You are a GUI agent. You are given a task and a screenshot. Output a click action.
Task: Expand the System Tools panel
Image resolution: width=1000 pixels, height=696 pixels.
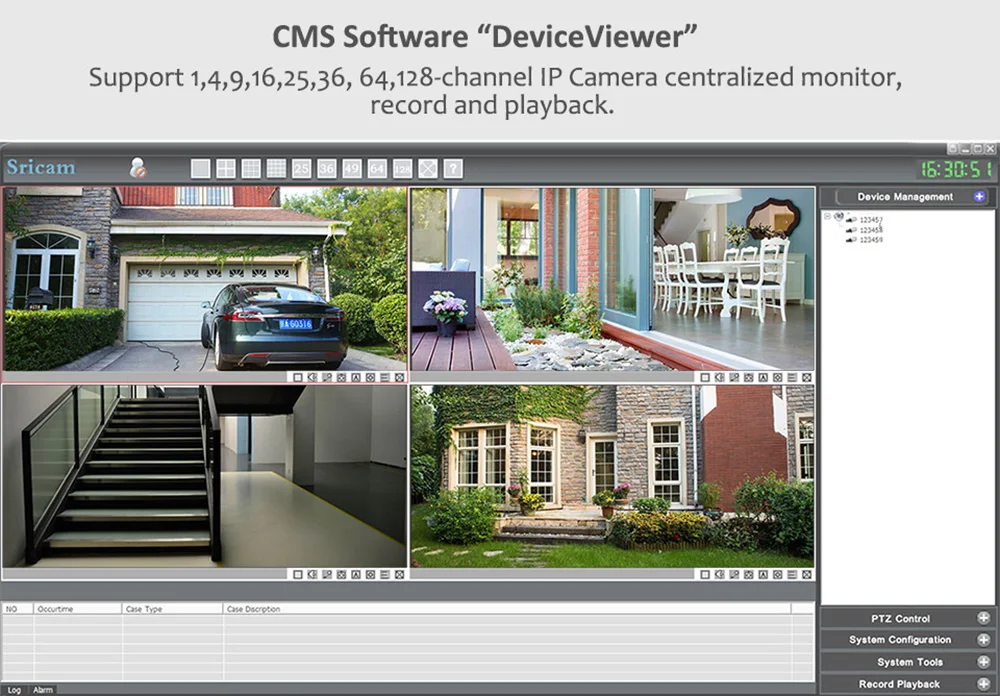point(983,662)
